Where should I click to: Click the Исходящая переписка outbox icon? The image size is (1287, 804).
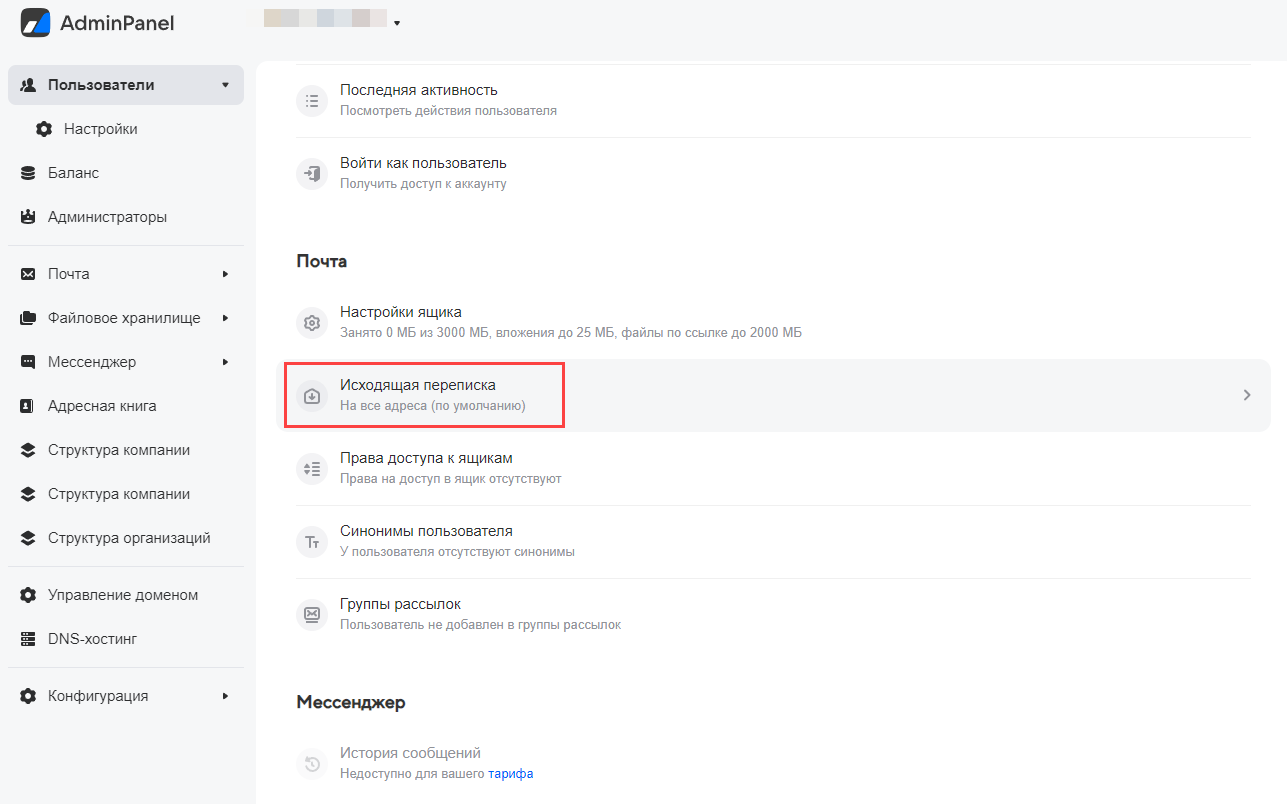[x=312, y=396]
